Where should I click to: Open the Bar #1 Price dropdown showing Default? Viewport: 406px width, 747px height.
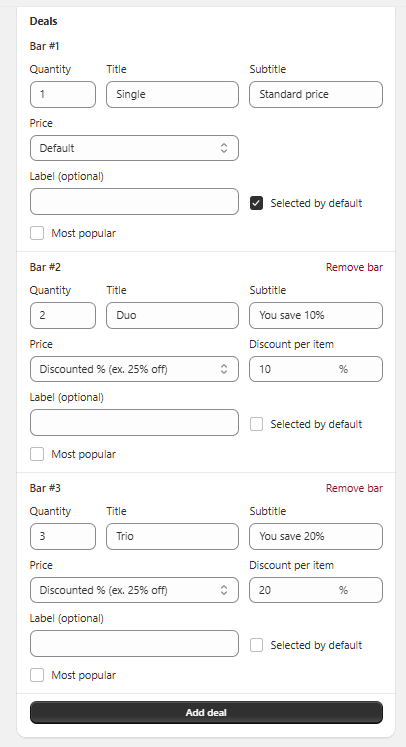134,148
